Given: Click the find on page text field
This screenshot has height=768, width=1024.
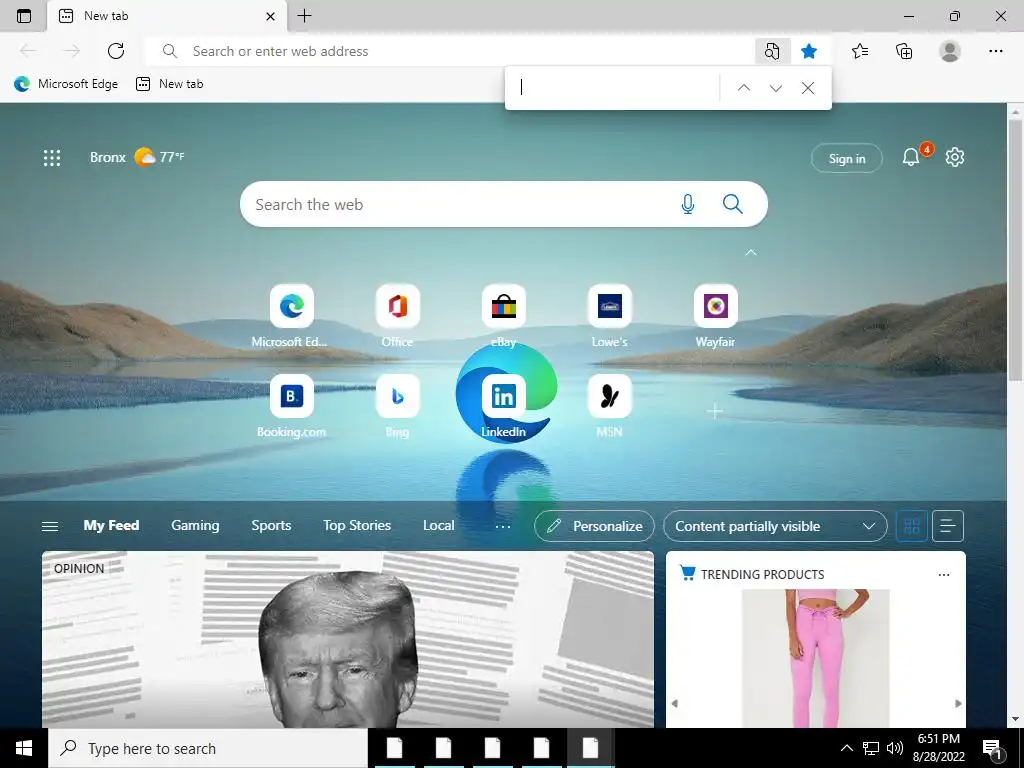Looking at the screenshot, I should [615, 88].
